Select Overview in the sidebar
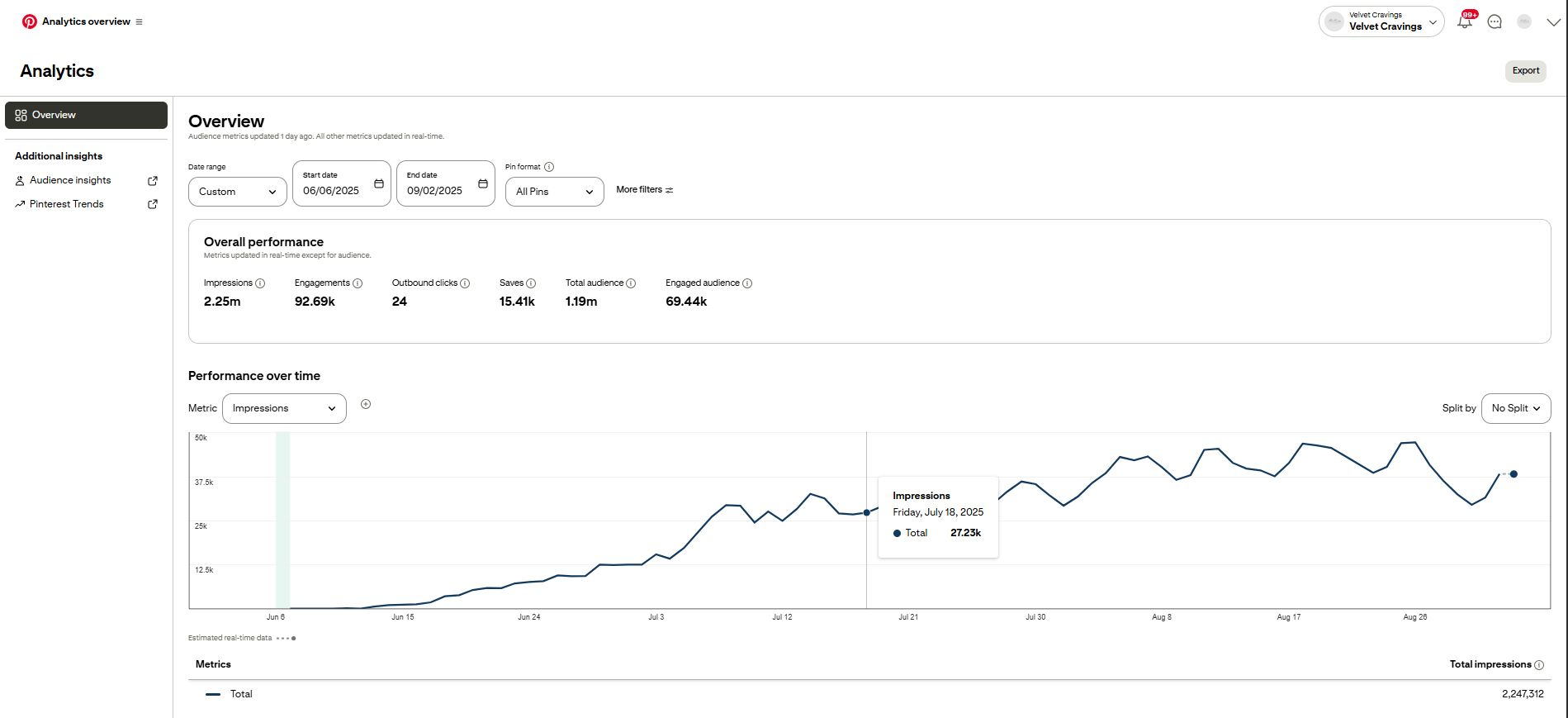This screenshot has width=1568, height=718. point(86,116)
